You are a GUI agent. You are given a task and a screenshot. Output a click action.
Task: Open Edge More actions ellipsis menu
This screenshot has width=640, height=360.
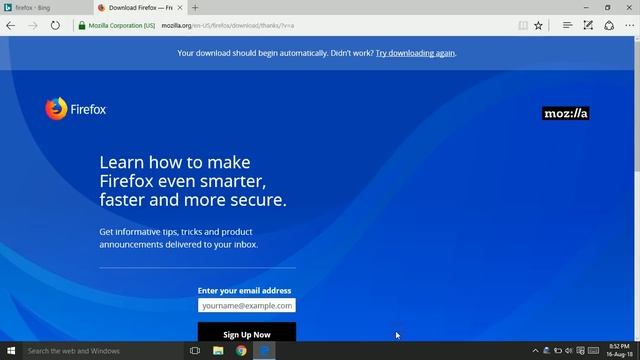[630, 25]
